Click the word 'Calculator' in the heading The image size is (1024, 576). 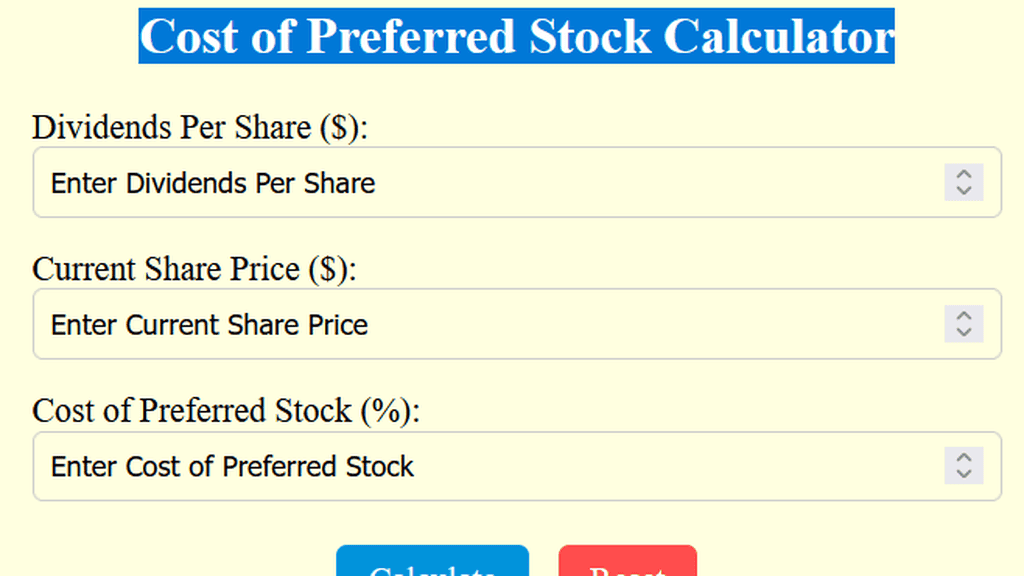[778, 36]
